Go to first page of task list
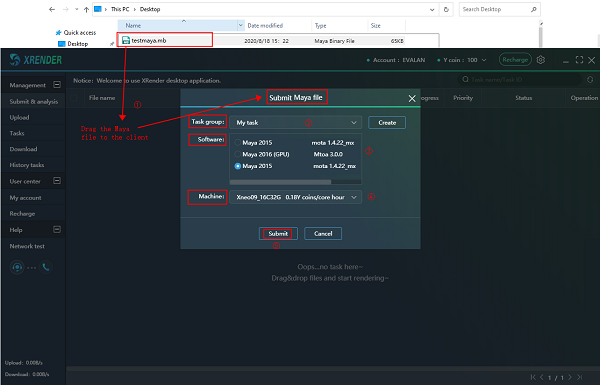The image size is (600, 385). pyautogui.click(x=533, y=377)
